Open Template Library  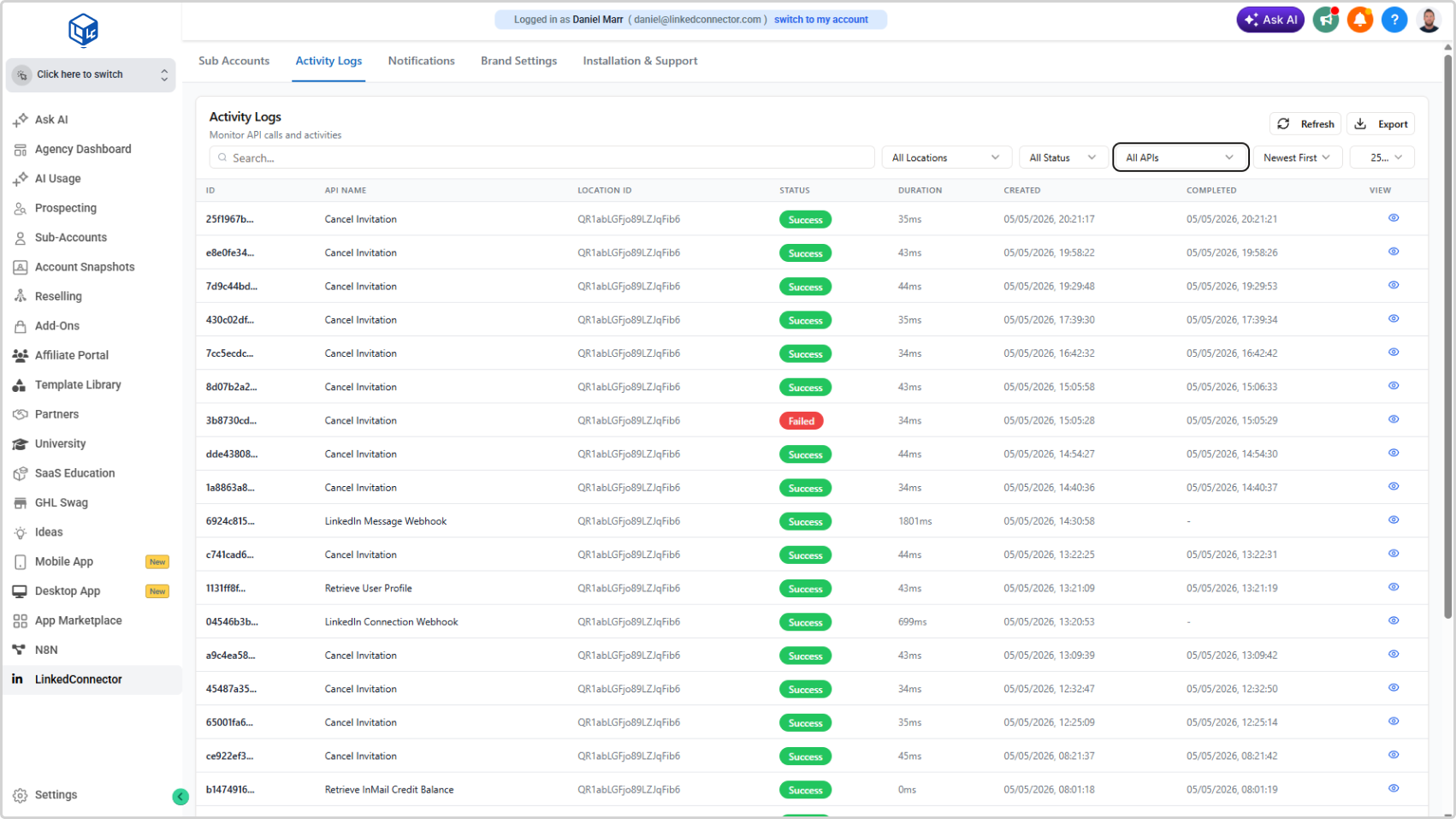tap(78, 385)
